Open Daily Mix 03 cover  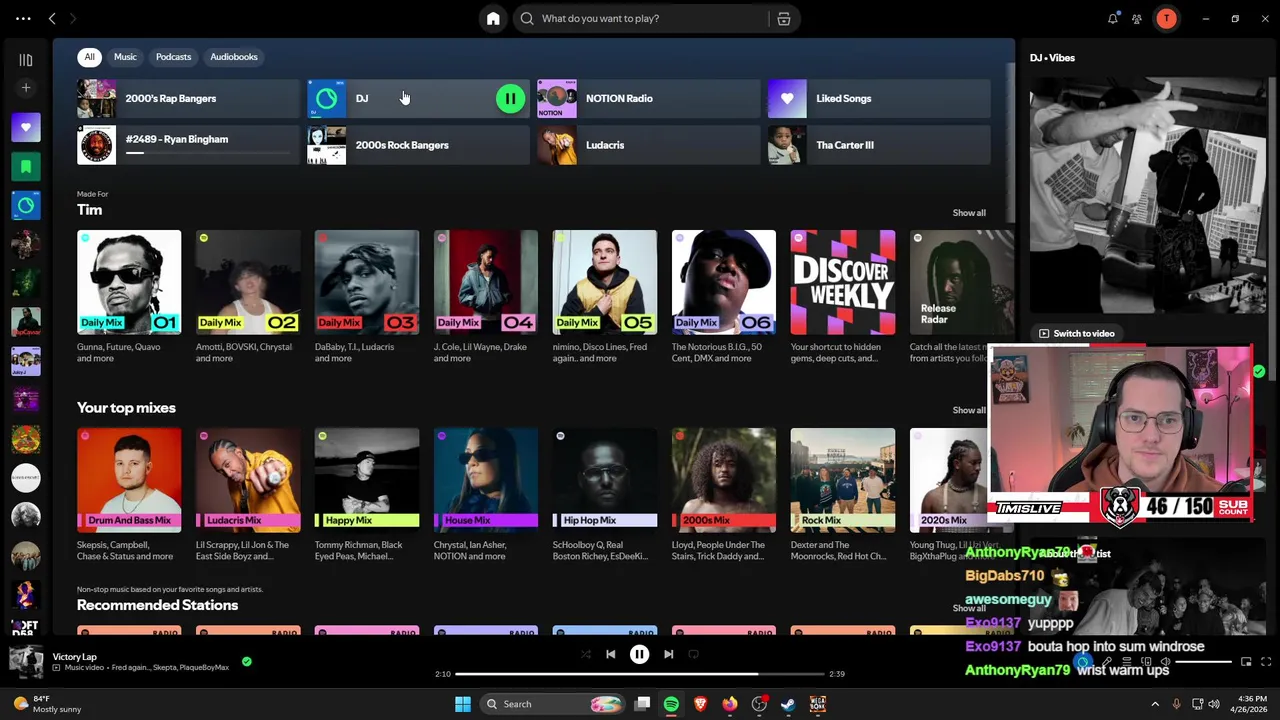pyautogui.click(x=367, y=282)
